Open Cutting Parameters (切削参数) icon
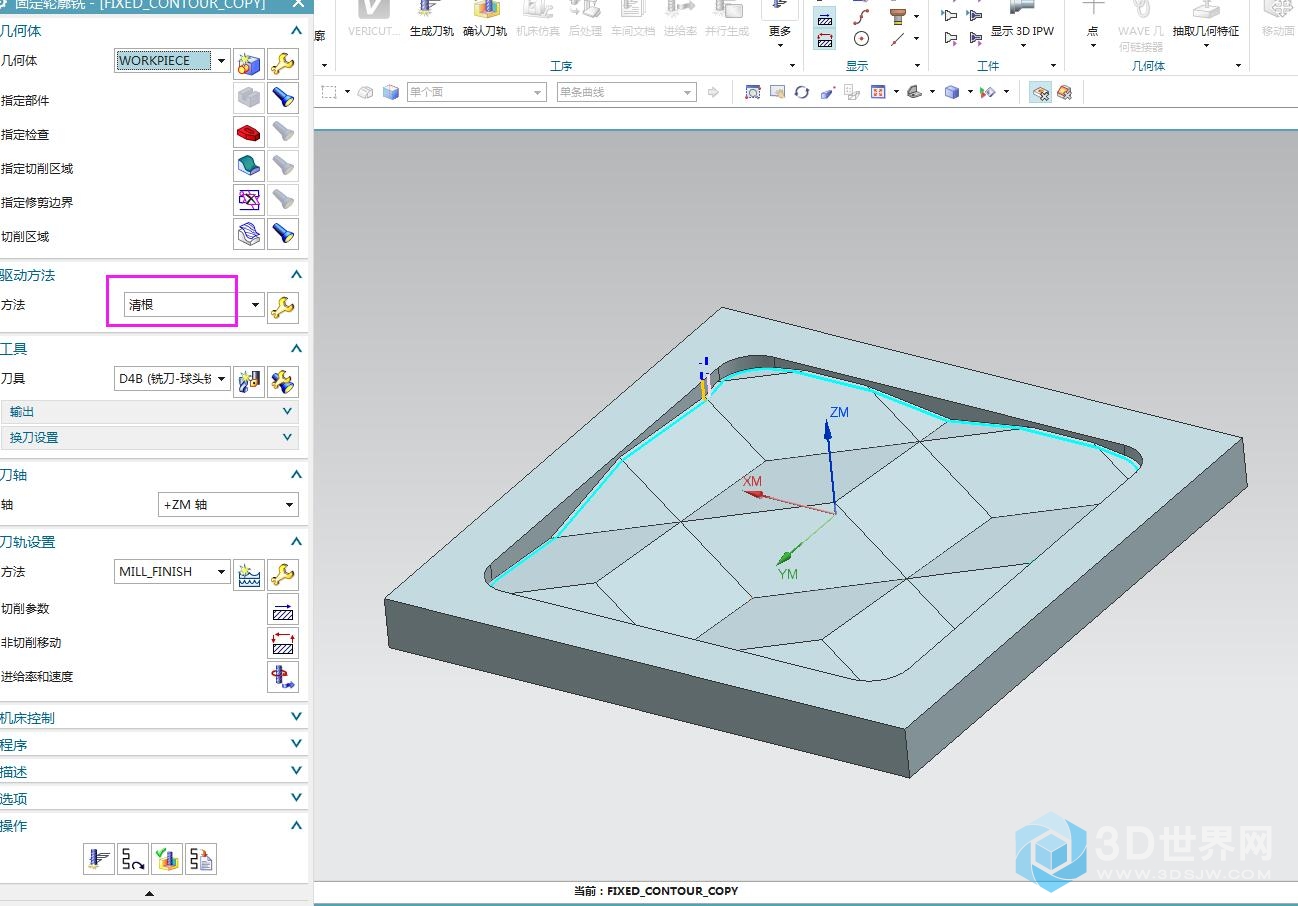 tap(283, 609)
